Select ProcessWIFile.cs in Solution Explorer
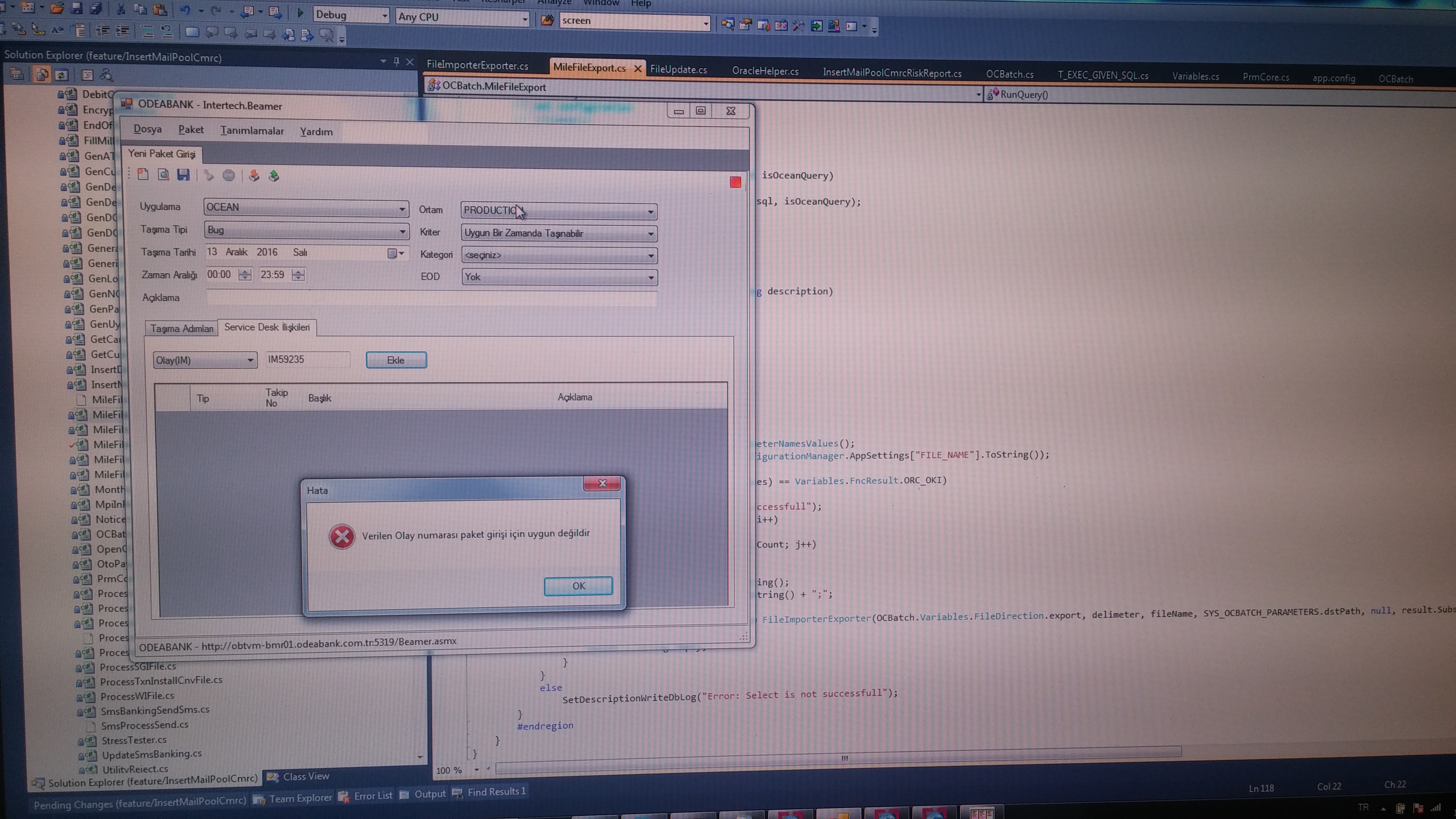 (x=137, y=696)
